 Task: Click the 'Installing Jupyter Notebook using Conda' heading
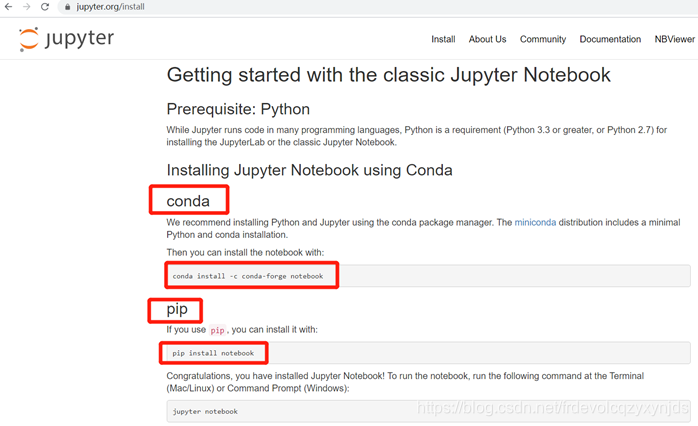309,170
